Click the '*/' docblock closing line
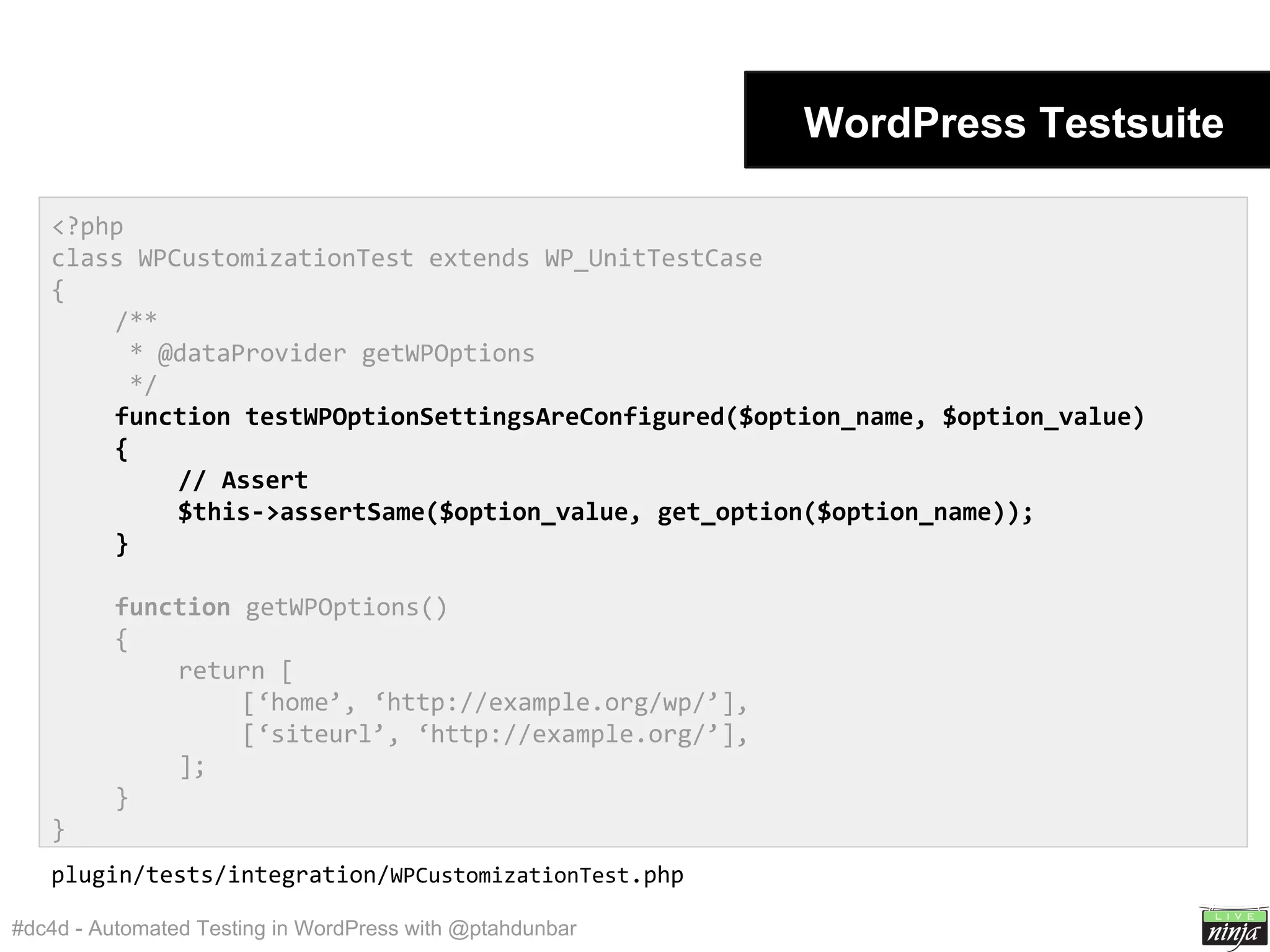The height and width of the screenshot is (952, 1270). (143, 385)
